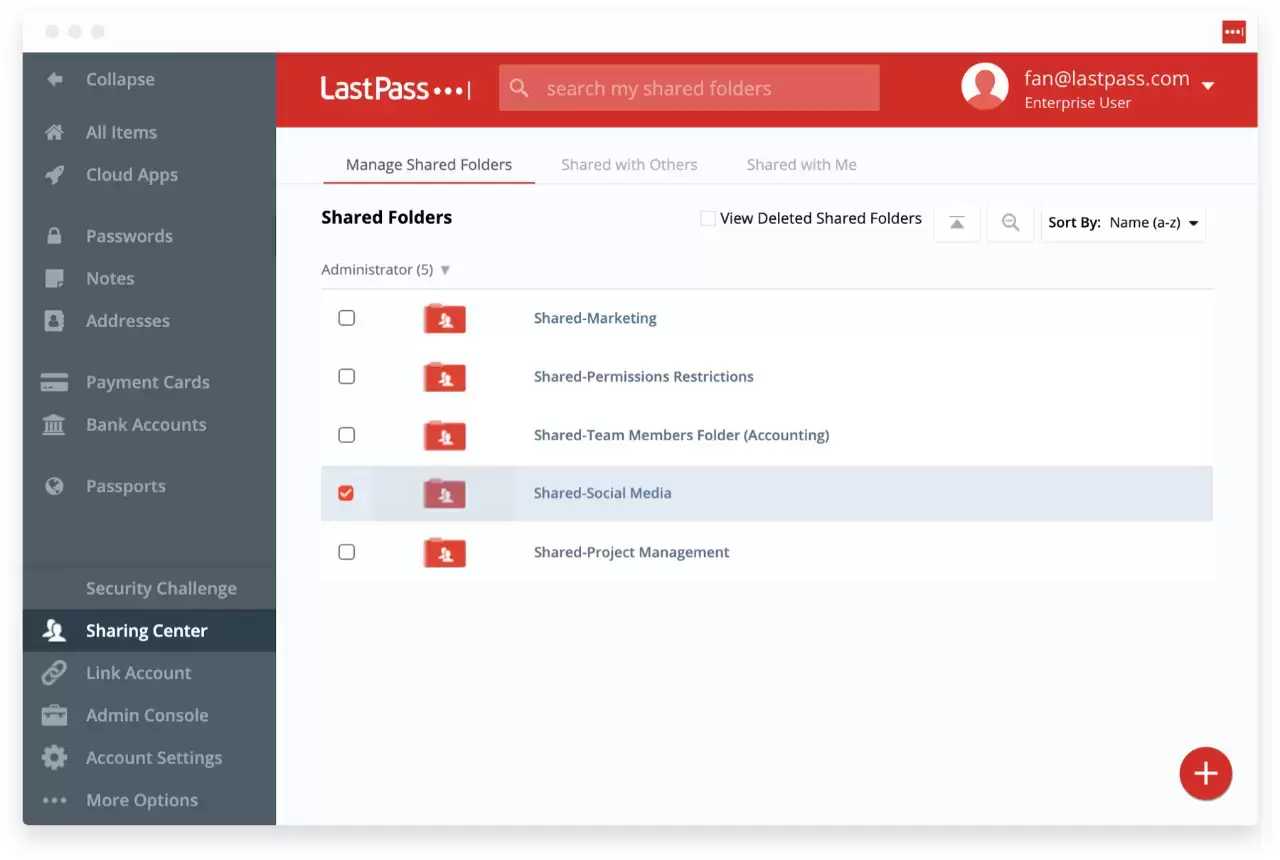Click the Account Settings gear icon
1280x860 pixels.
point(55,758)
